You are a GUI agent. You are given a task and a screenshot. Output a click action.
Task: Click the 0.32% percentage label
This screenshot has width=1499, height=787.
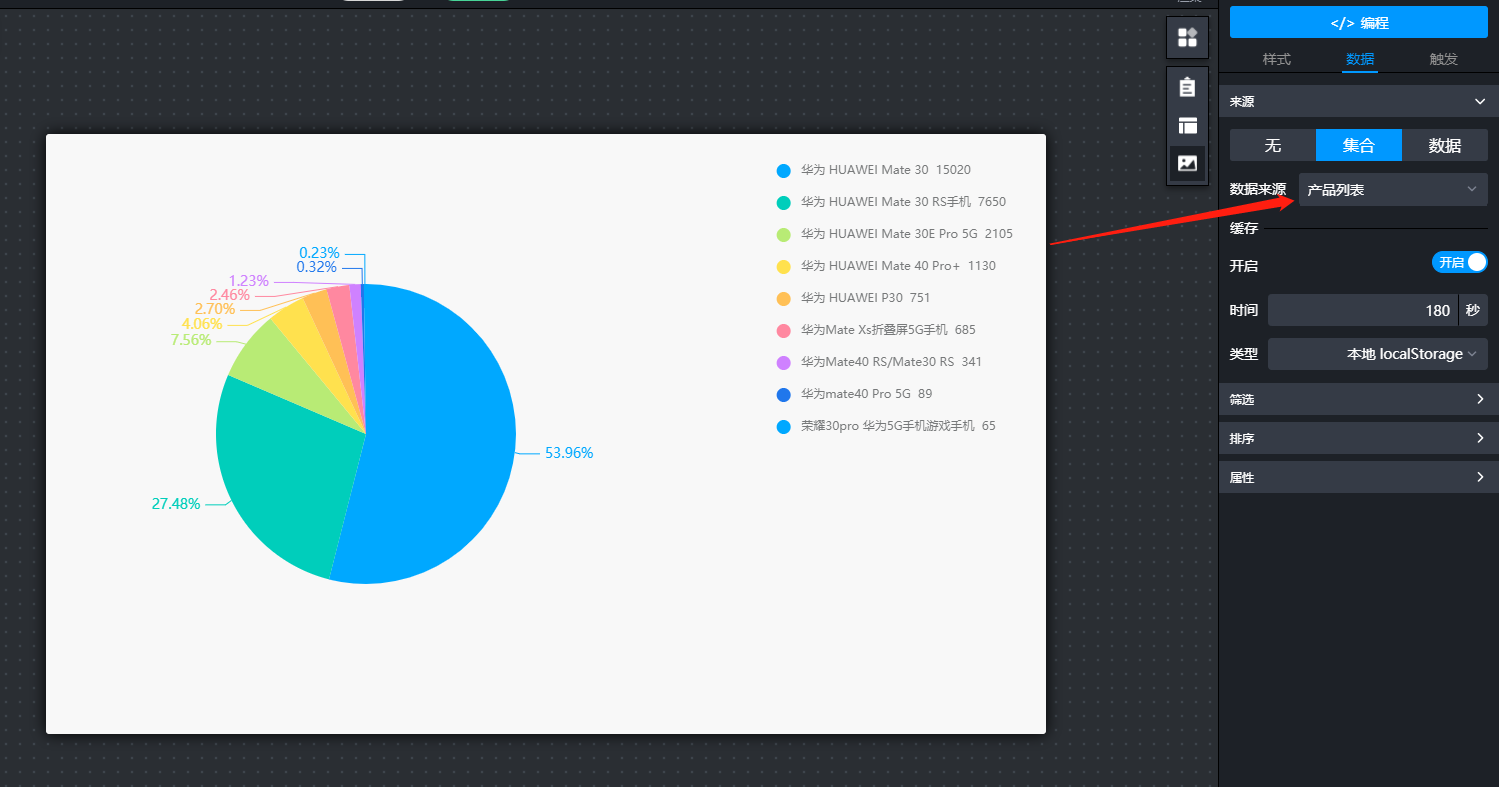317,267
